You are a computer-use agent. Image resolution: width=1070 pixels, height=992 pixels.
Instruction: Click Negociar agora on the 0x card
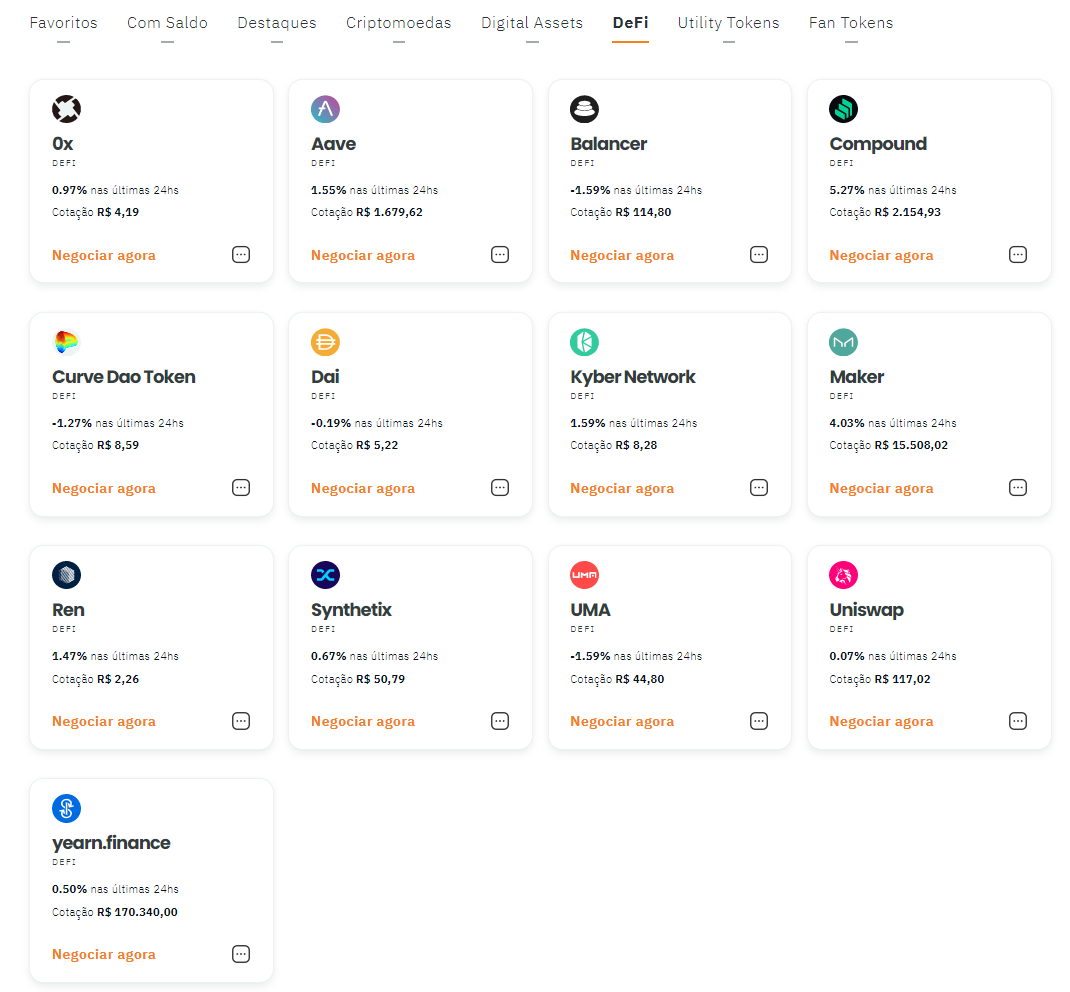coord(104,255)
